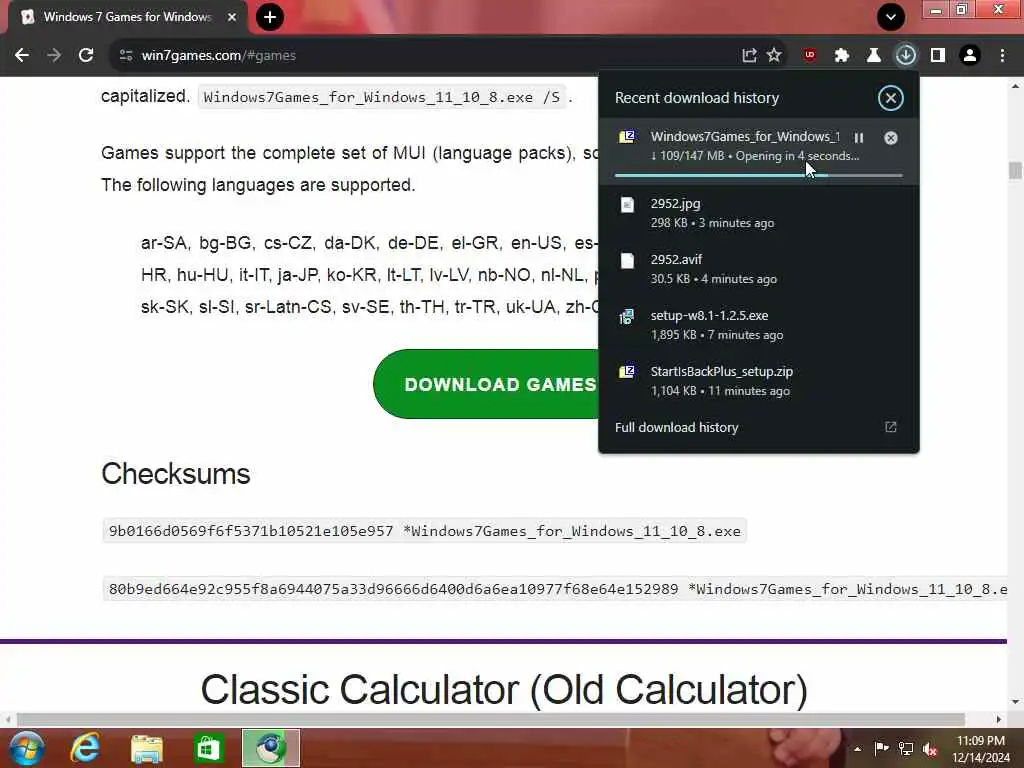This screenshot has width=1024, height=768.
Task: Open the Extensions puzzle-piece menu
Action: click(x=842, y=56)
